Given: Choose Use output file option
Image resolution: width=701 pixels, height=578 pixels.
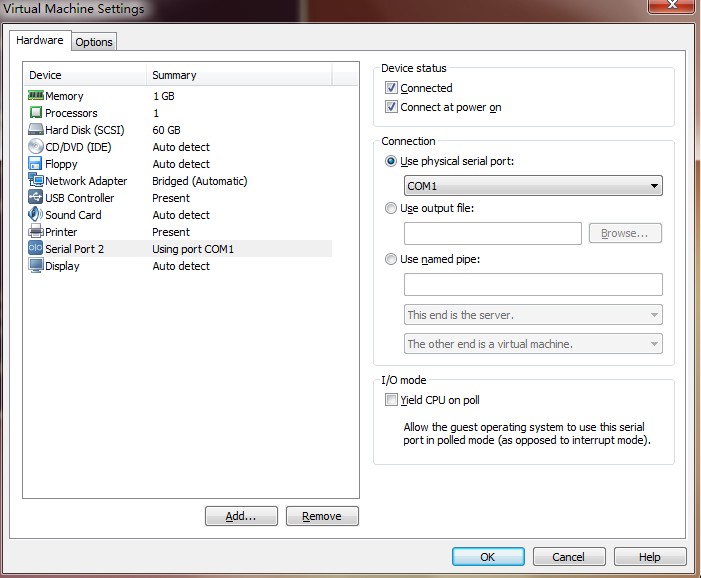Looking at the screenshot, I should click(x=391, y=208).
